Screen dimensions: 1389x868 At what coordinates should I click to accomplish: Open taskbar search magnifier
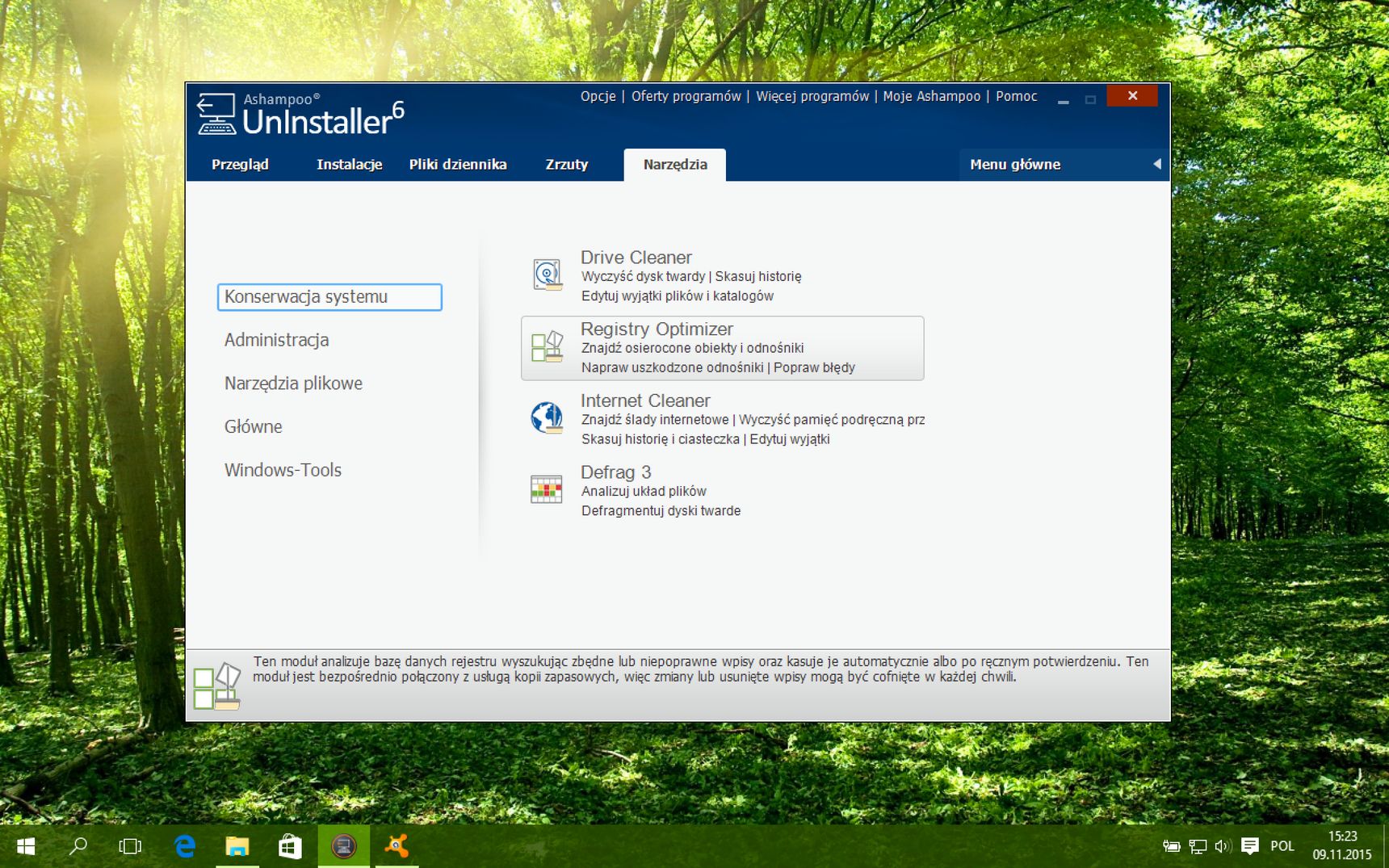(x=78, y=846)
